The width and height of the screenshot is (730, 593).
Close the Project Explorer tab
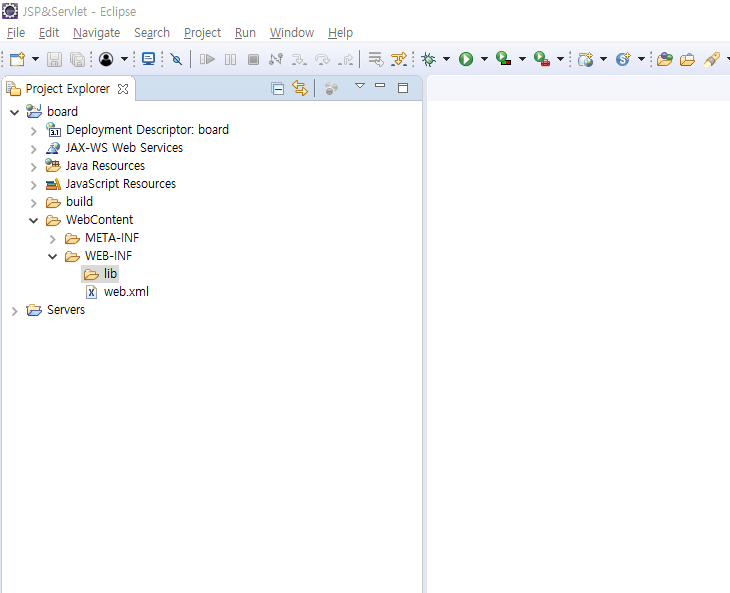click(123, 89)
